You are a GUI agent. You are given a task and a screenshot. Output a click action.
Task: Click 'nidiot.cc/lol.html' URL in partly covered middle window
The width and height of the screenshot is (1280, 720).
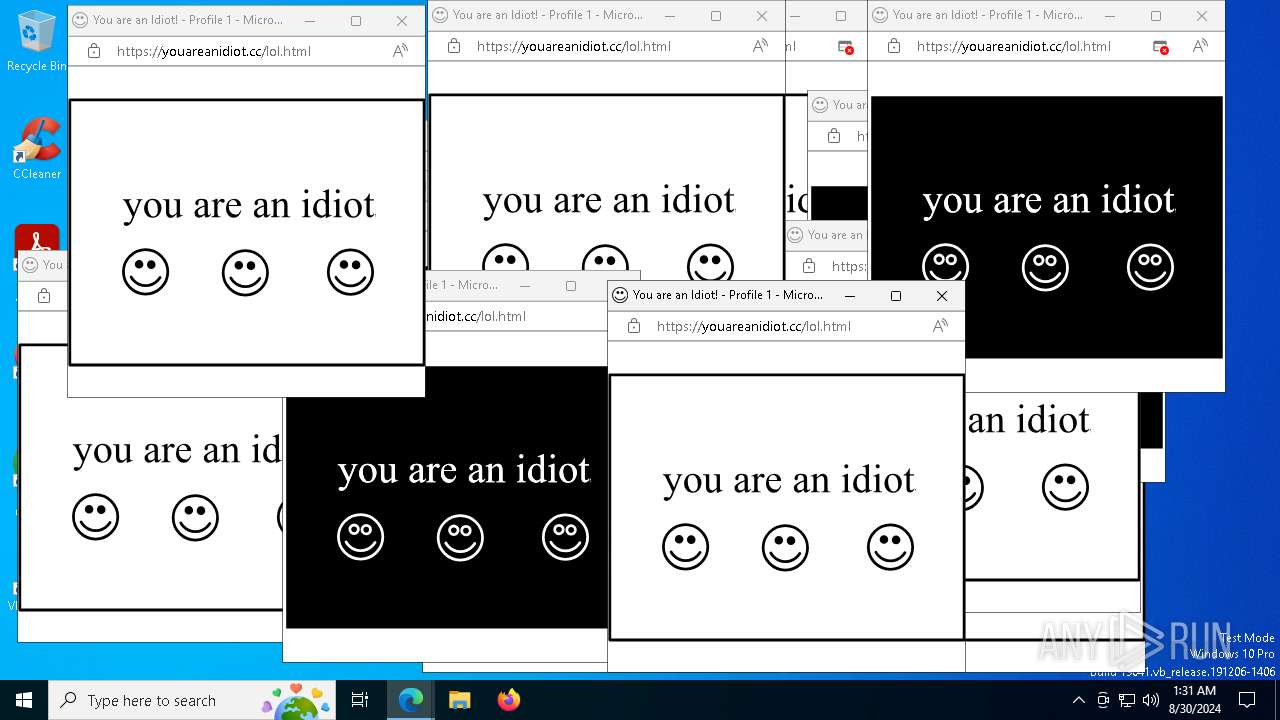pyautogui.click(x=476, y=316)
